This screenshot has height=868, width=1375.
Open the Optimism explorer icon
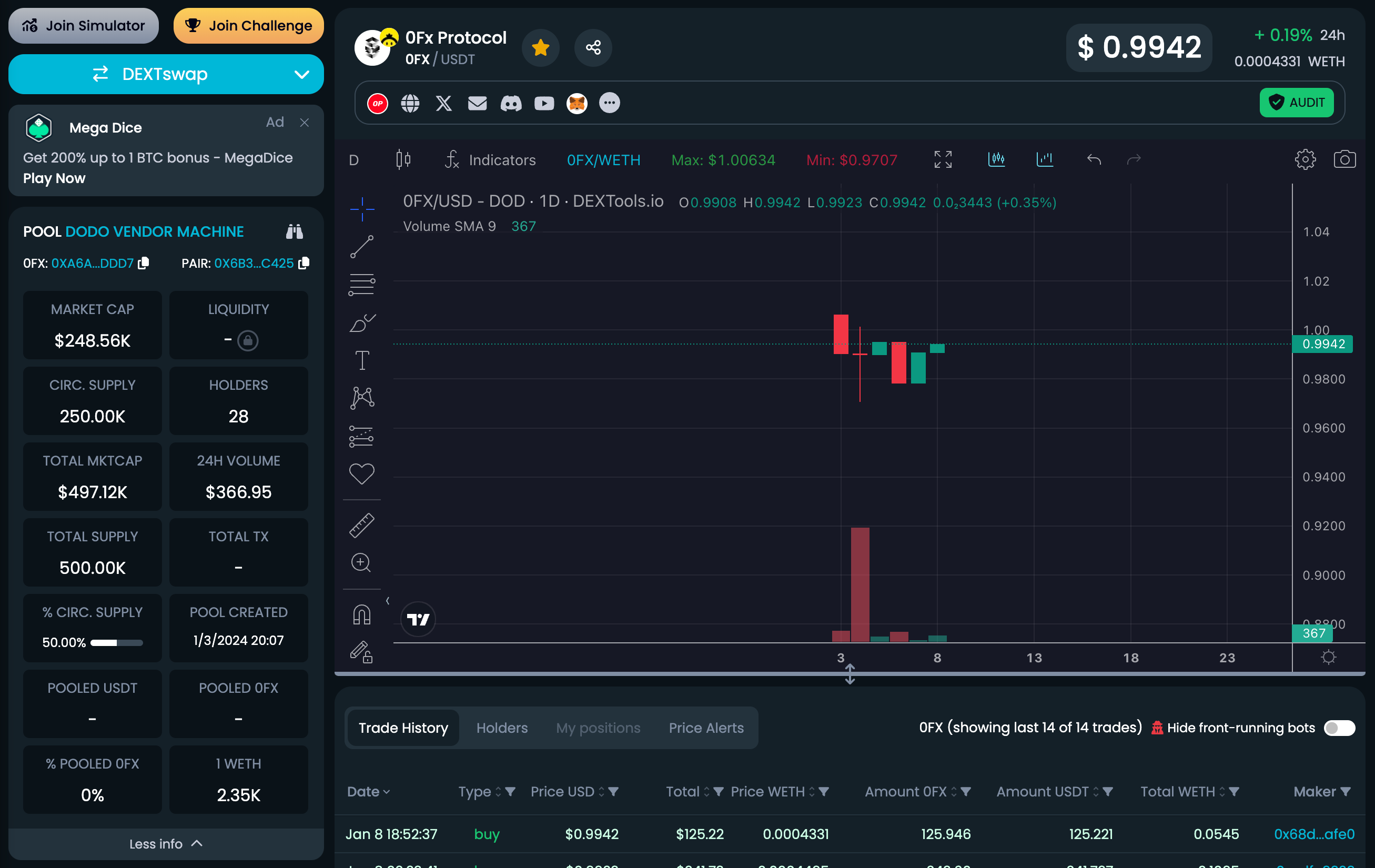point(378,103)
